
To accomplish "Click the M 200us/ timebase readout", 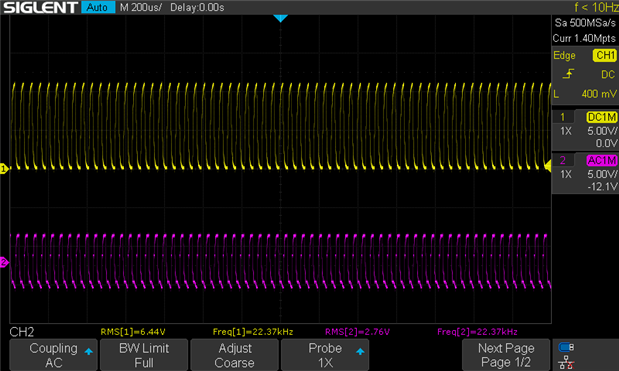I will pyautogui.click(x=141, y=7).
